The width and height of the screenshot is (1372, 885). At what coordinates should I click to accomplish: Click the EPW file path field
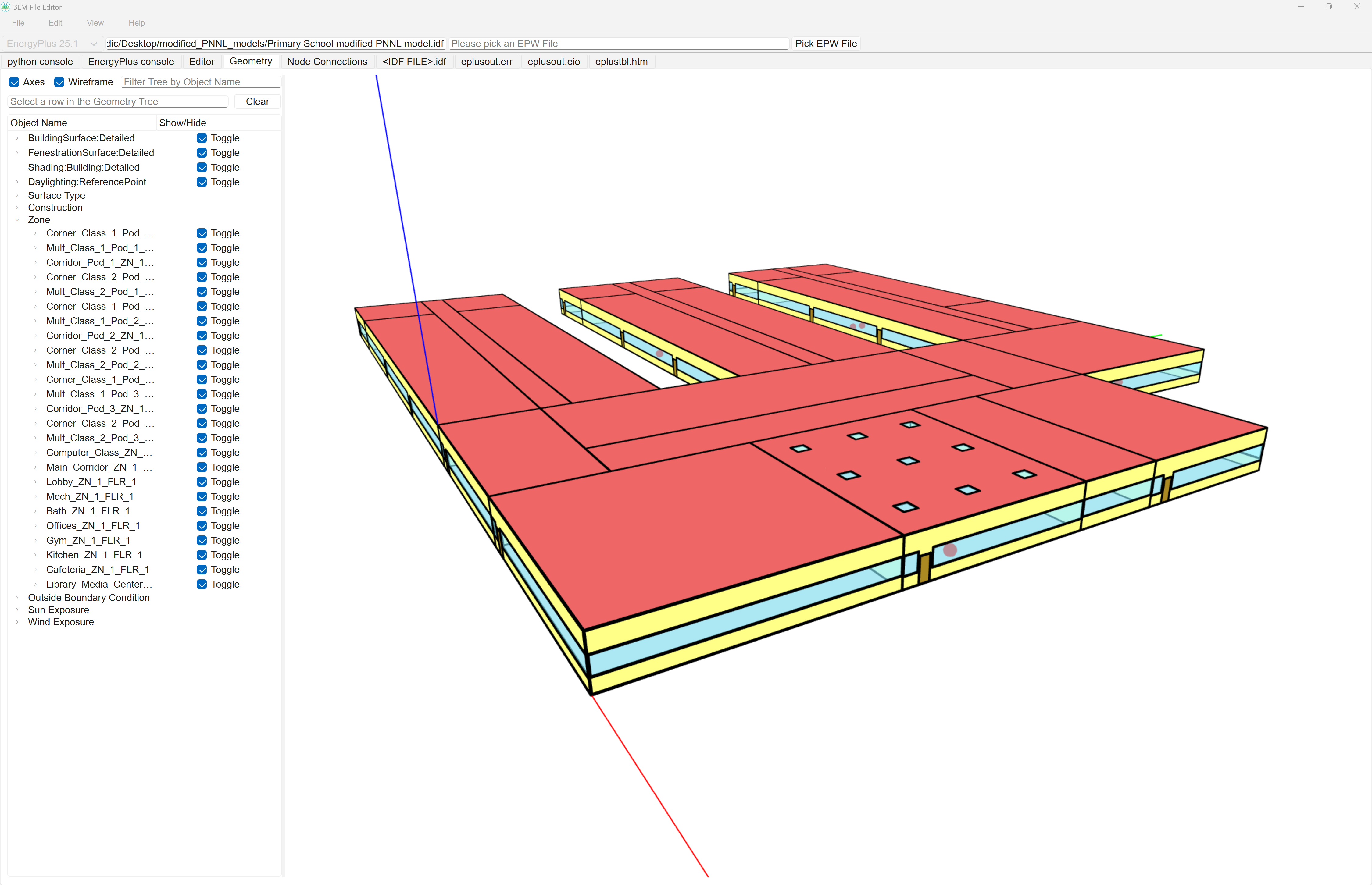pos(619,44)
